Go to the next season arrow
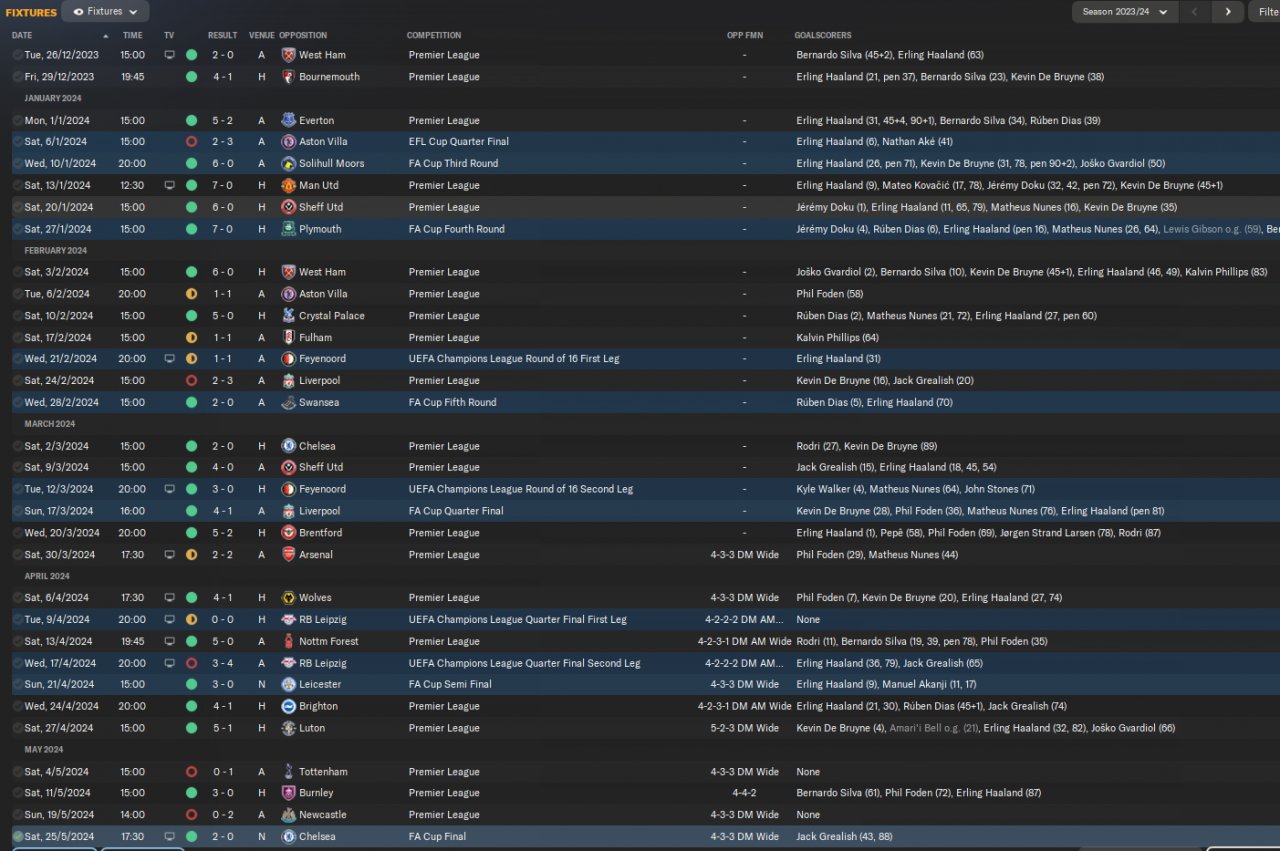 point(1228,12)
